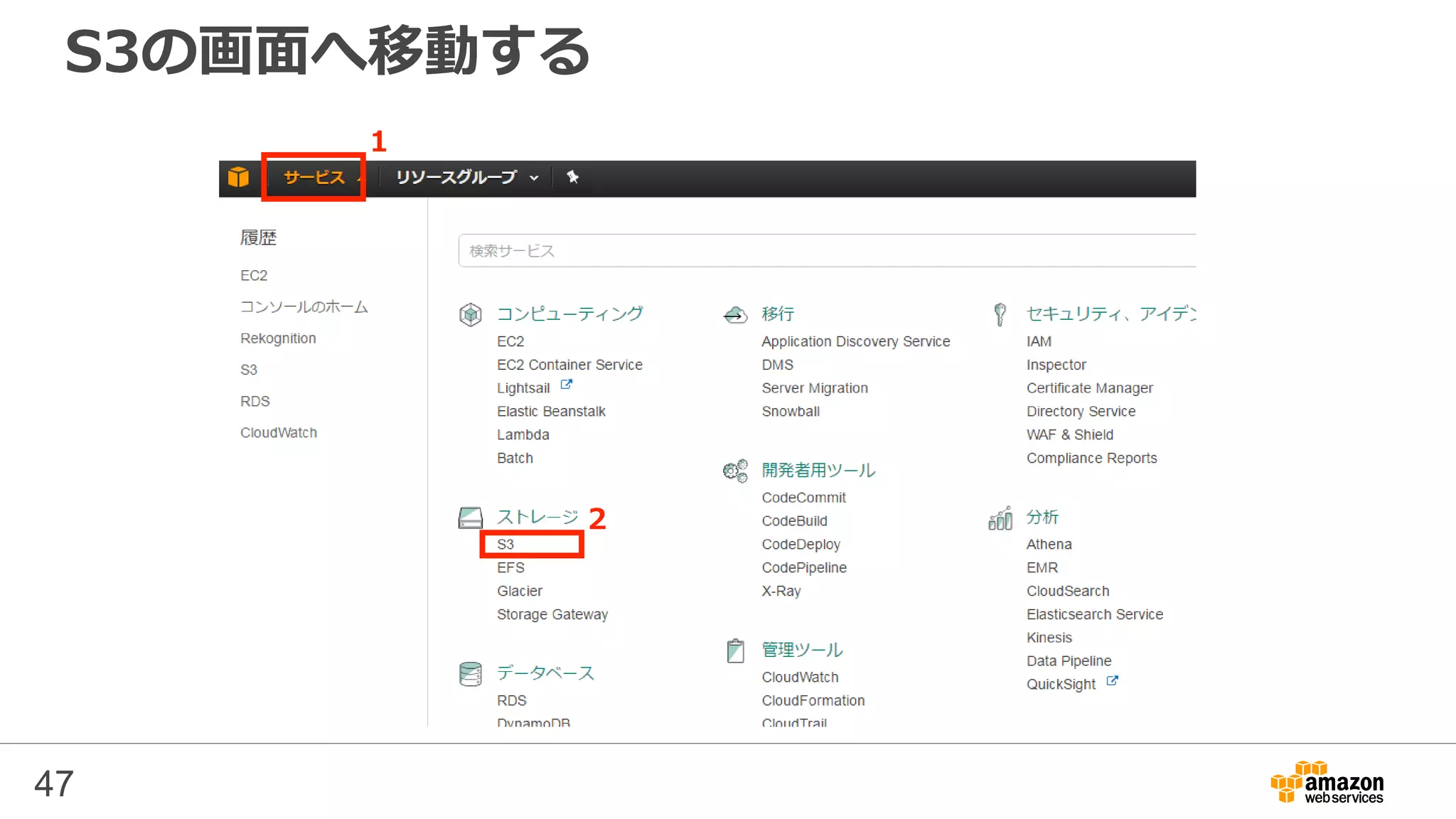Screen dimensions: 1456x819
Task: Open CloudFormation
Action: pyautogui.click(x=813, y=701)
